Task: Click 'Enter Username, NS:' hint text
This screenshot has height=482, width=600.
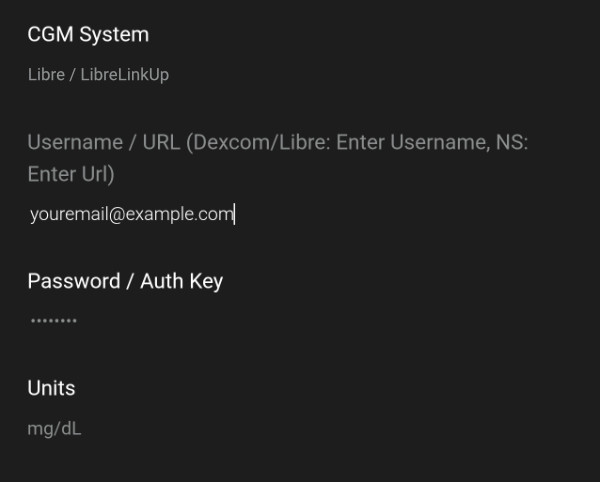Action: [x=432, y=143]
